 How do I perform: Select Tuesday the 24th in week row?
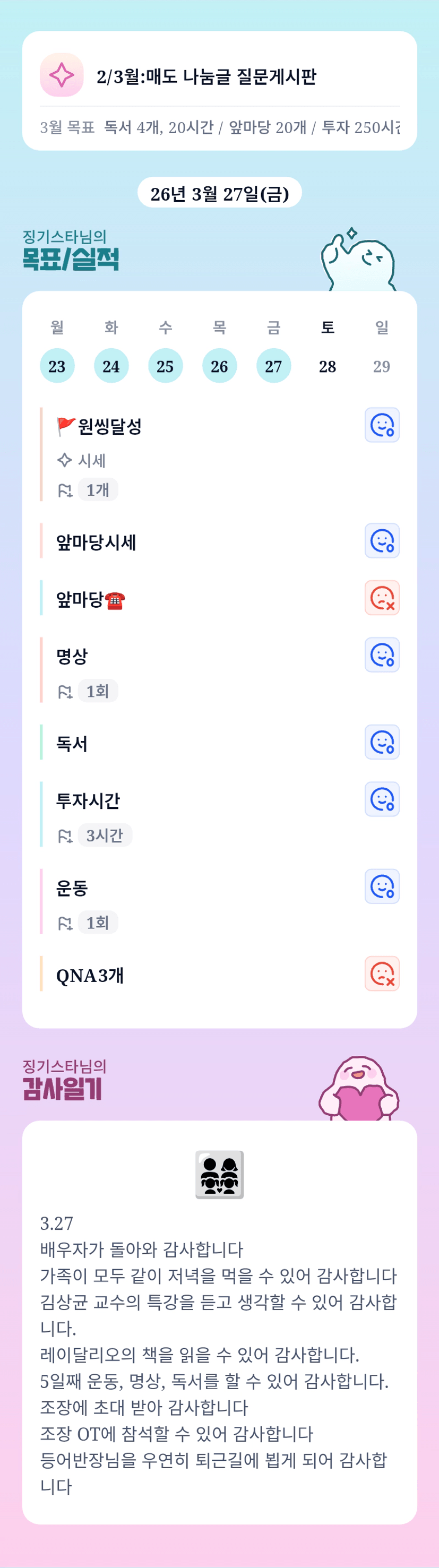point(111,366)
